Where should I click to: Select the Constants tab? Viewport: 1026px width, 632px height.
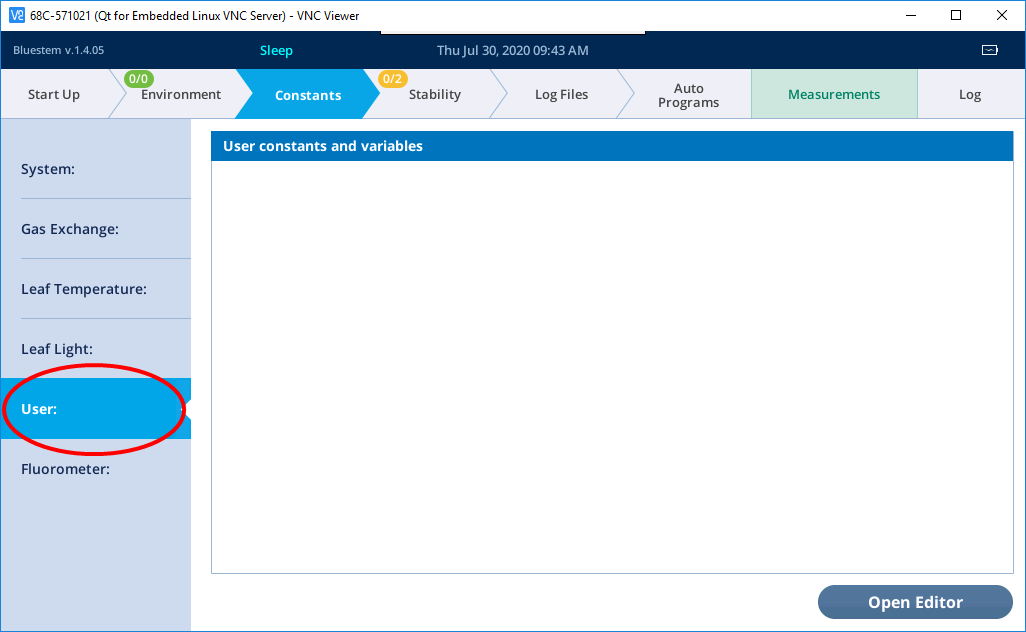[308, 95]
